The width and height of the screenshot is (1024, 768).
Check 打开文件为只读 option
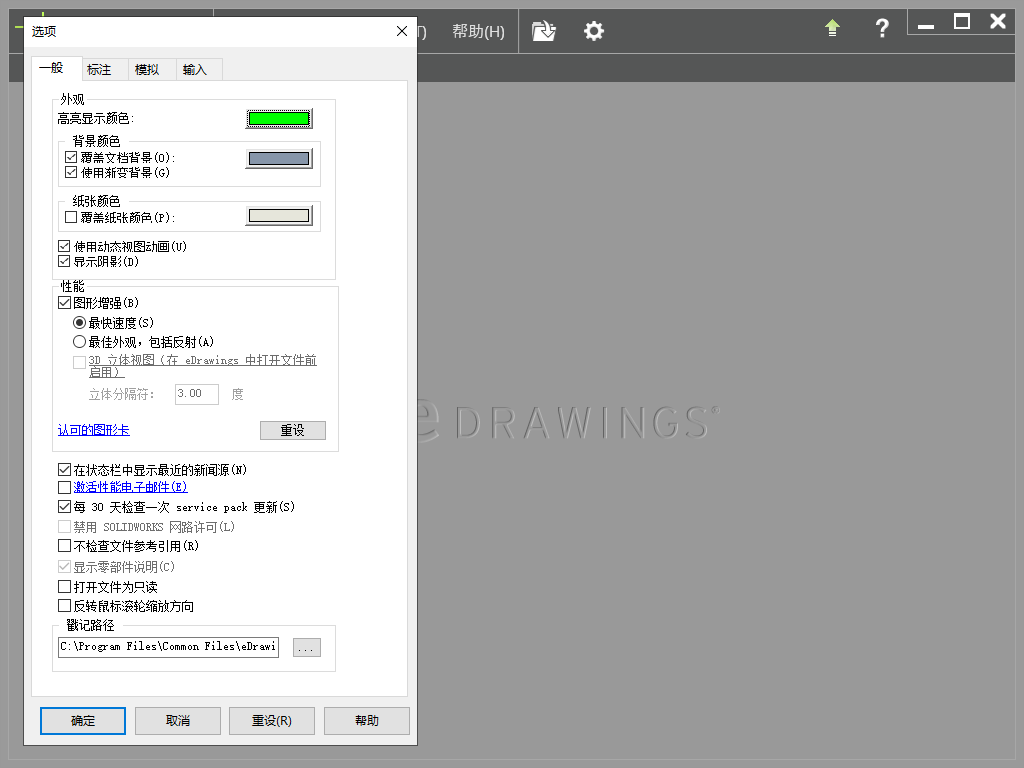pos(66,587)
